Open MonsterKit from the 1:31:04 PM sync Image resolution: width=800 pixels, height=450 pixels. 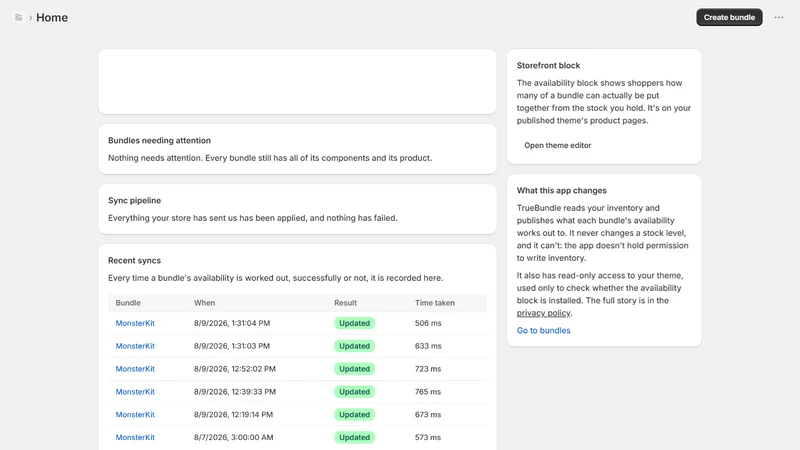click(135, 323)
